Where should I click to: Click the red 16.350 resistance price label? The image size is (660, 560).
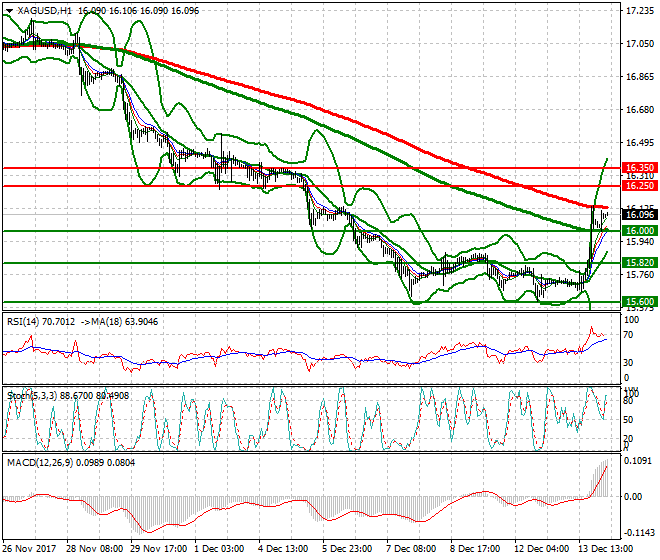click(640, 168)
